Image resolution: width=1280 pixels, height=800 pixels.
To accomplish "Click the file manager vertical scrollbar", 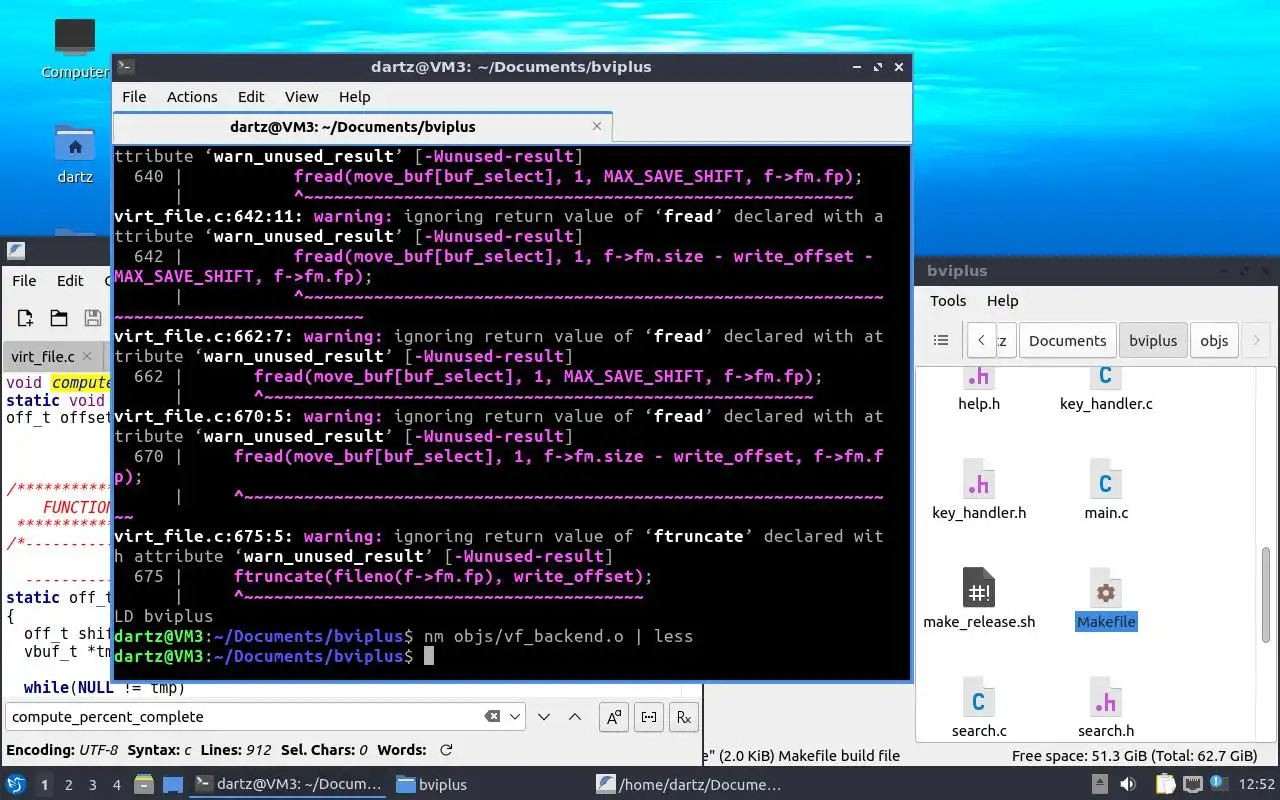I will [x=1266, y=595].
